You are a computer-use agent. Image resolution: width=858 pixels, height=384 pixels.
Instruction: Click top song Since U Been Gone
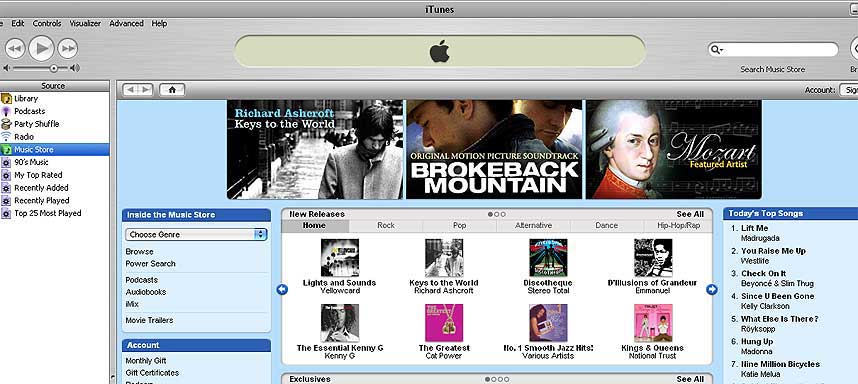778,296
